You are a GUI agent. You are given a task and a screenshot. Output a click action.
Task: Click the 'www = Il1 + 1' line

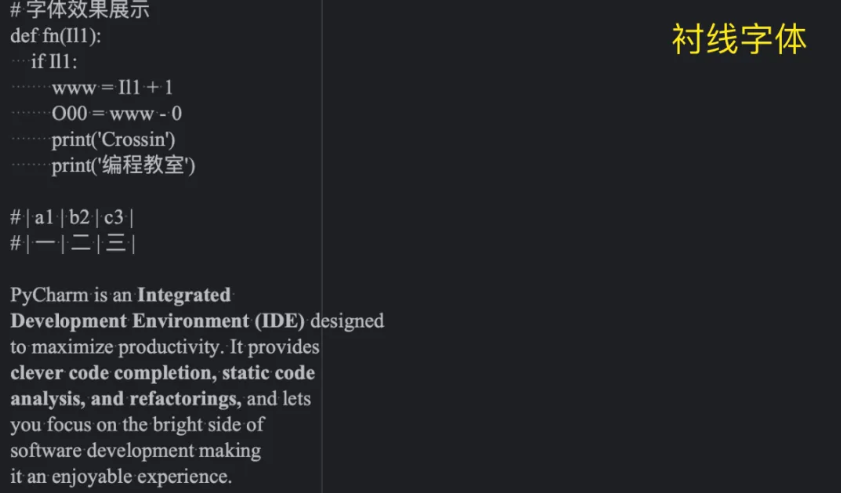[x=112, y=87]
